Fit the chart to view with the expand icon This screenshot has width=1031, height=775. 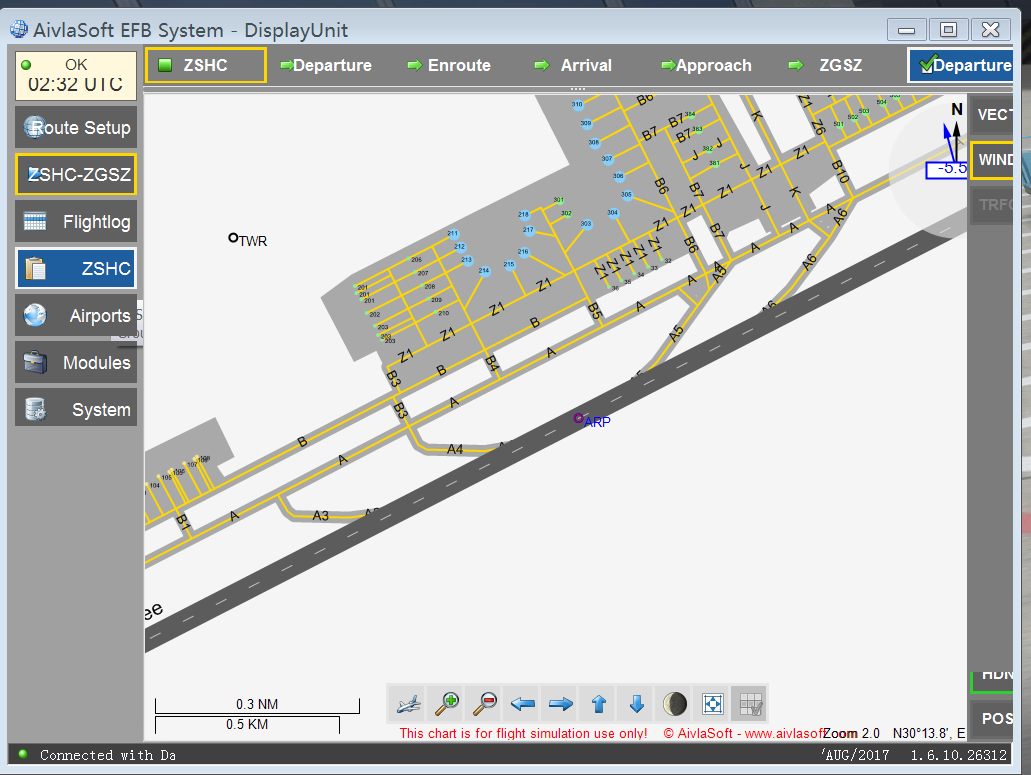pos(712,704)
